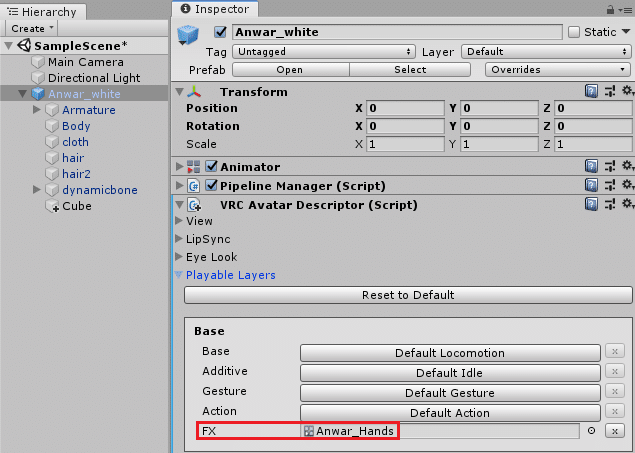Expand the Animator component
This screenshot has width=635, height=453.
click(x=179, y=166)
